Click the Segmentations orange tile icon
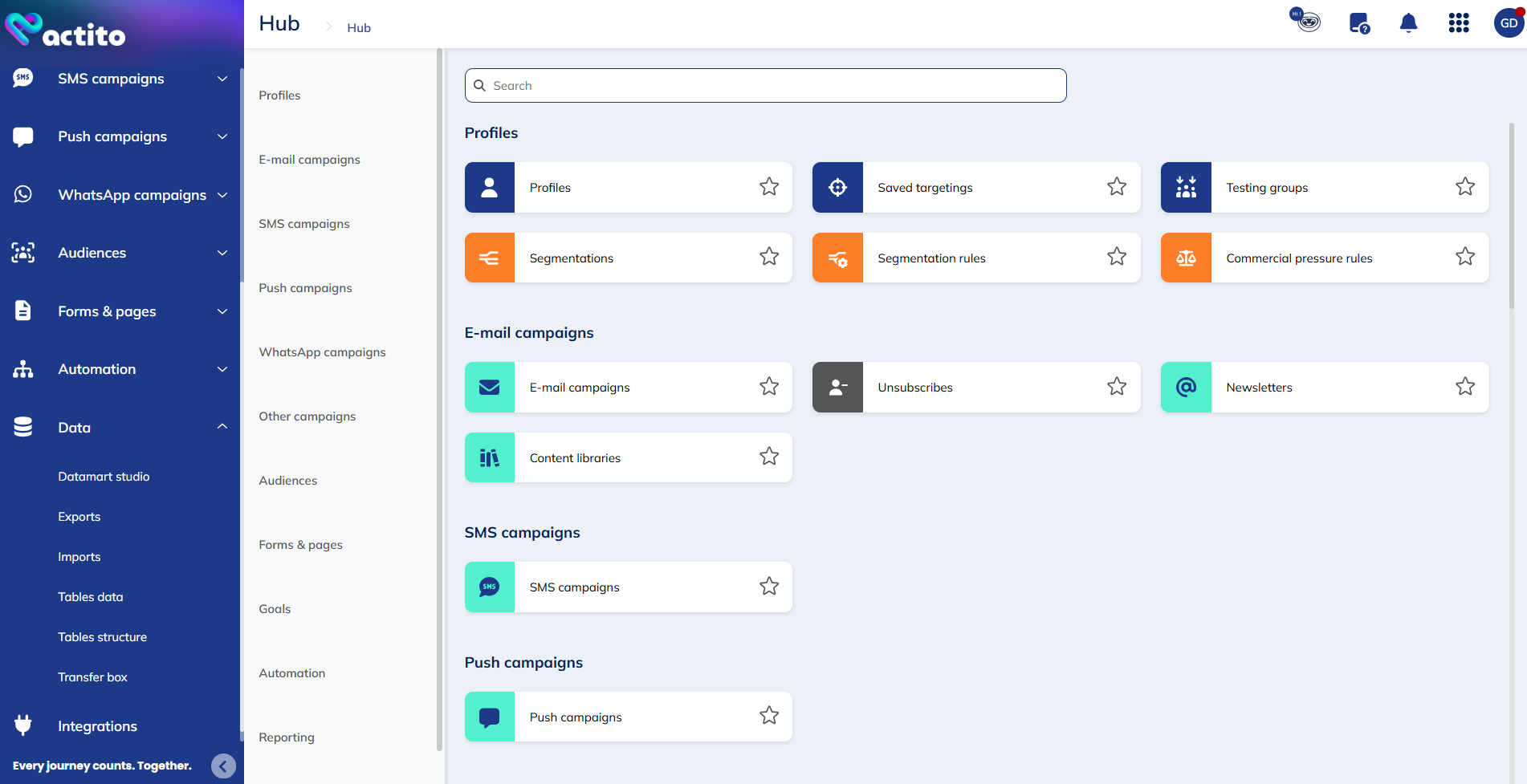Screen dimensions: 1527x784 [x=490, y=258]
